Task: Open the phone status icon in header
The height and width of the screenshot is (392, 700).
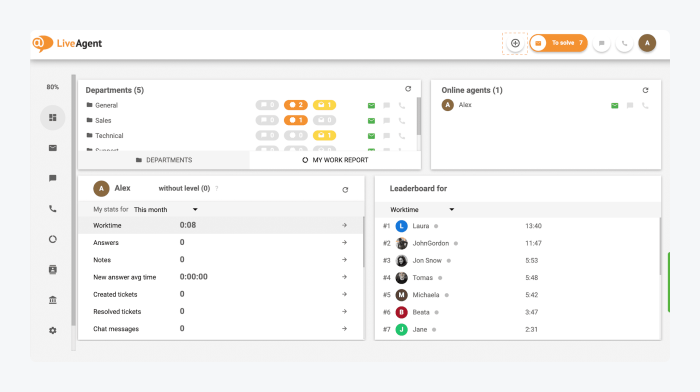Action: click(x=624, y=43)
